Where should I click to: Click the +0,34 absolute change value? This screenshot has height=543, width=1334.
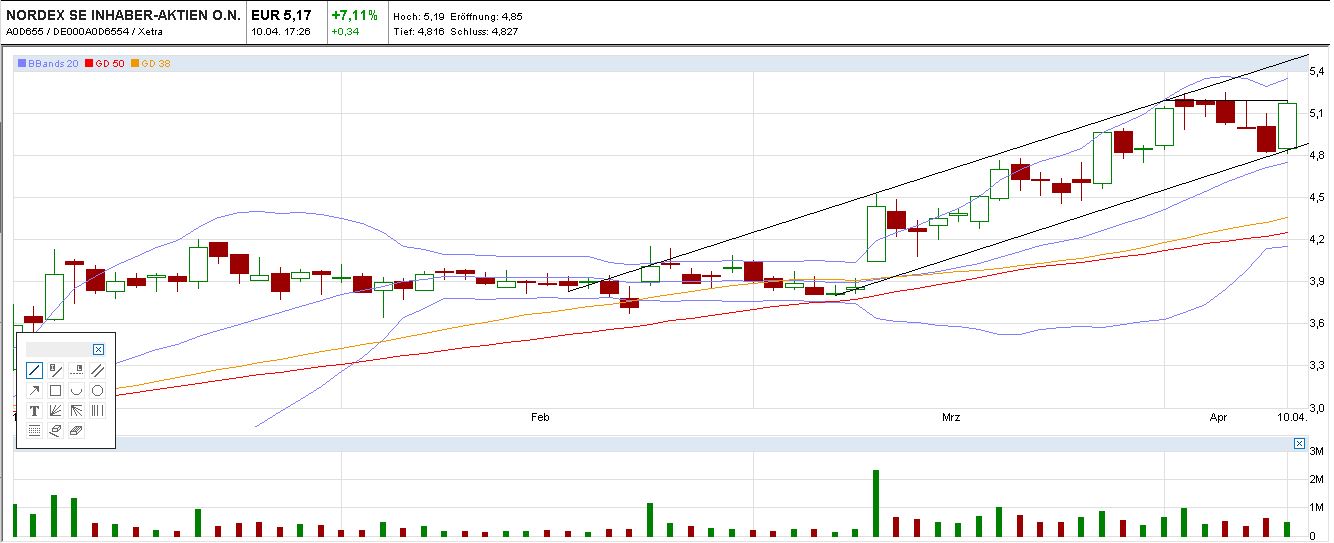tap(346, 32)
